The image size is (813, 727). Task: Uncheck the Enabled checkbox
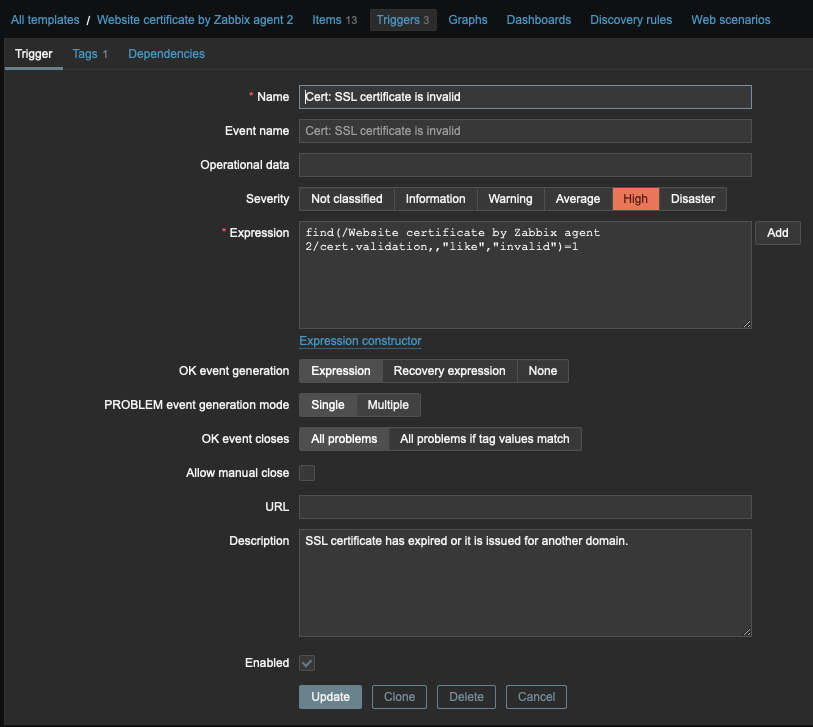[x=307, y=663]
